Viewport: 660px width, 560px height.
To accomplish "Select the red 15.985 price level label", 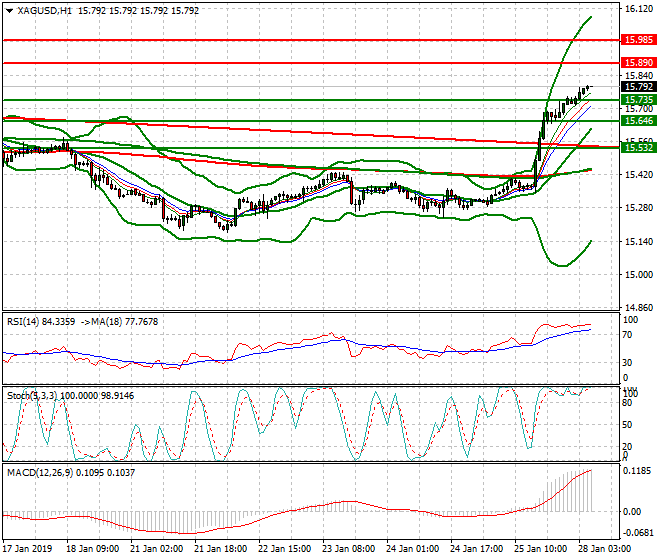I will [638, 40].
